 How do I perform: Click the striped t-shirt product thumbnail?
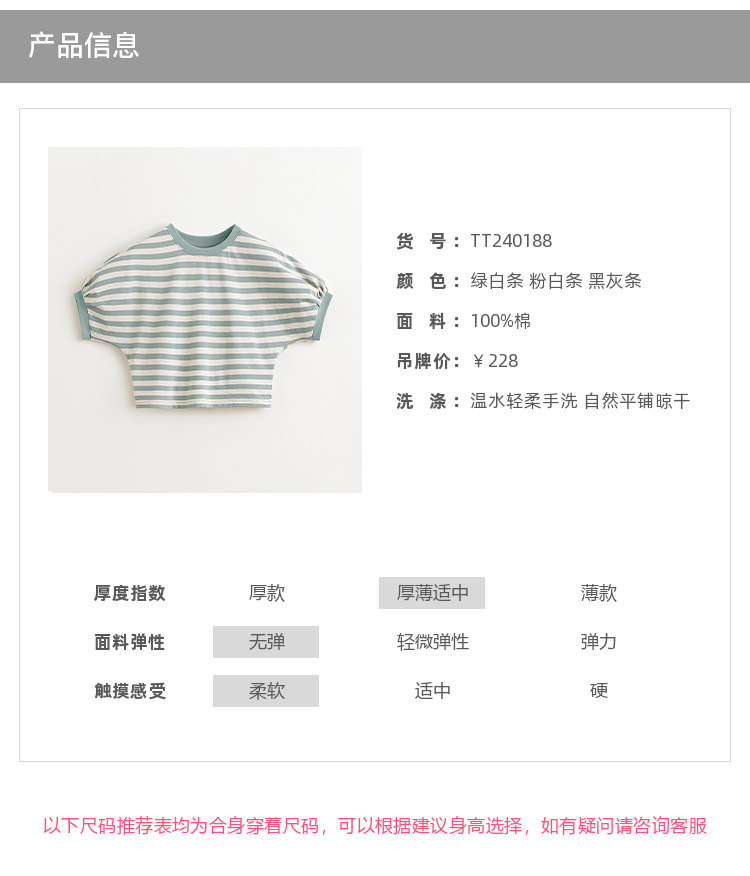[205, 320]
